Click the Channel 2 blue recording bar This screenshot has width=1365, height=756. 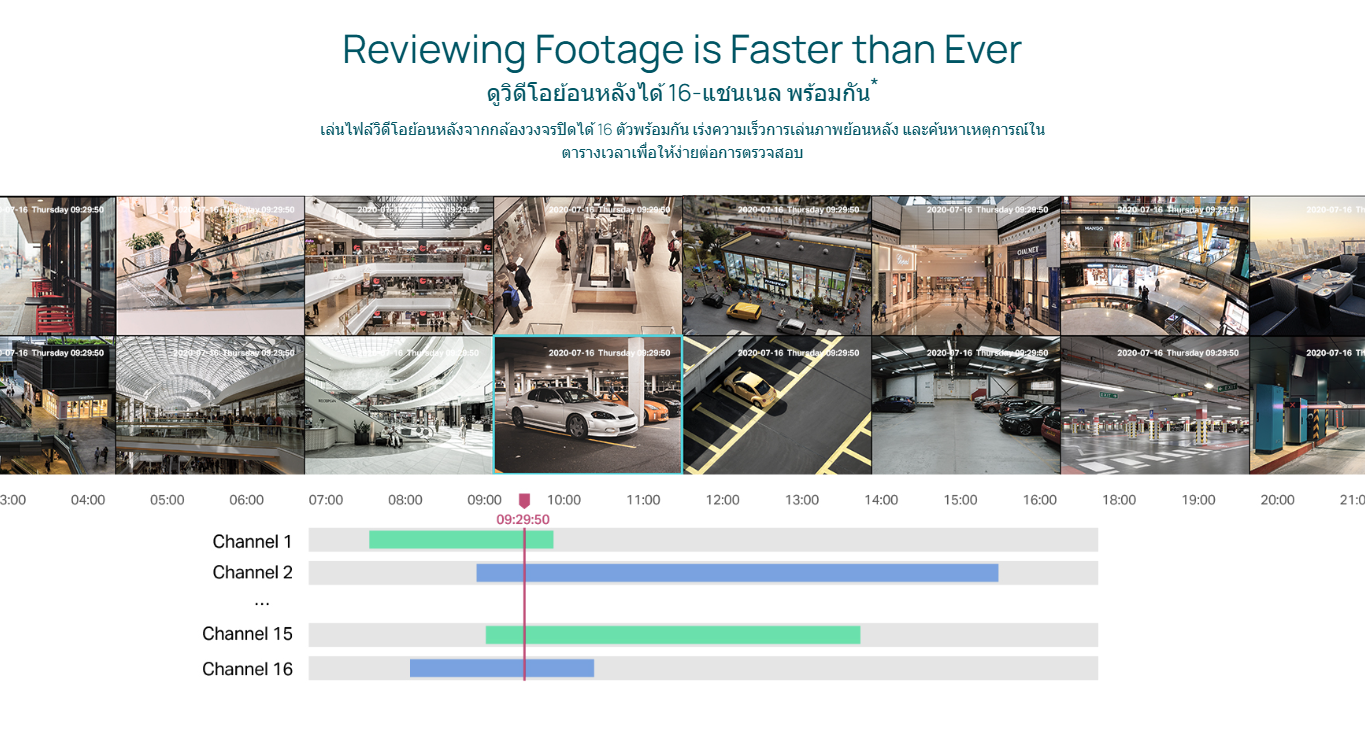pyautogui.click(x=737, y=573)
